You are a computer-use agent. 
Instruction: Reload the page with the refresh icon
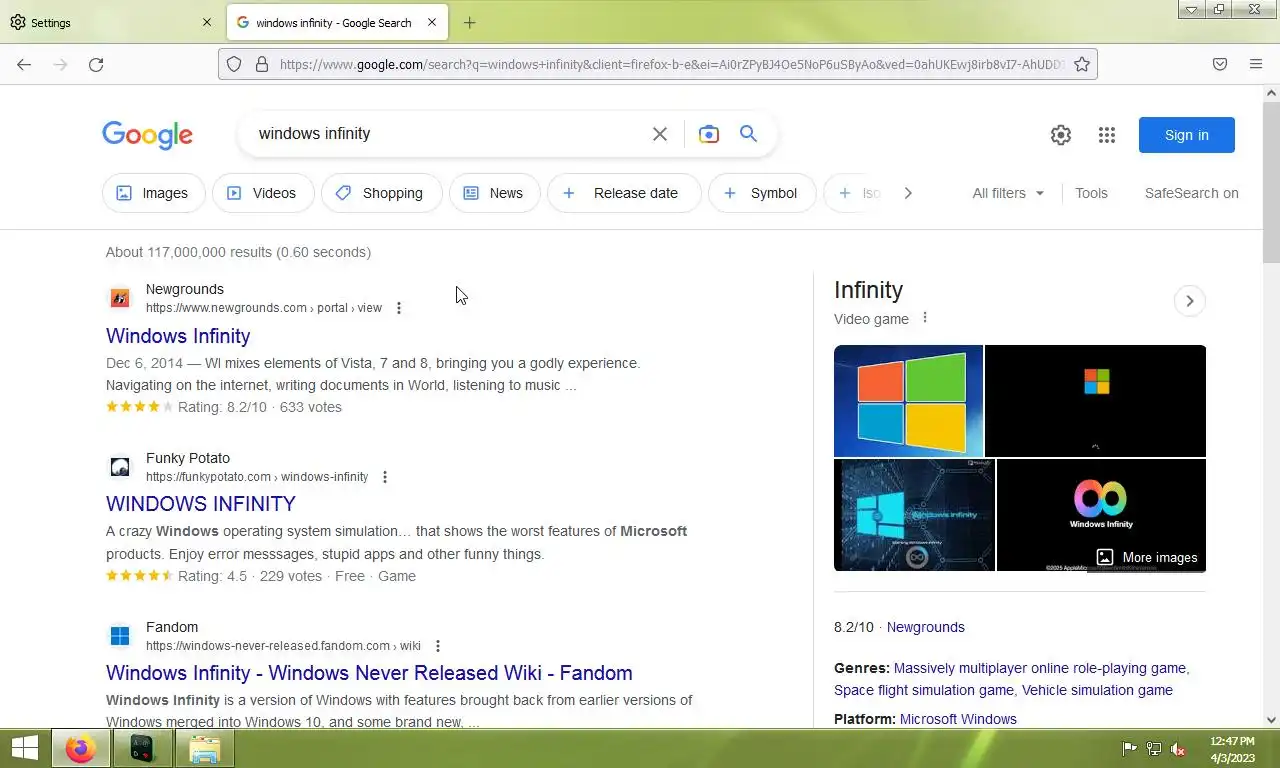(x=96, y=64)
